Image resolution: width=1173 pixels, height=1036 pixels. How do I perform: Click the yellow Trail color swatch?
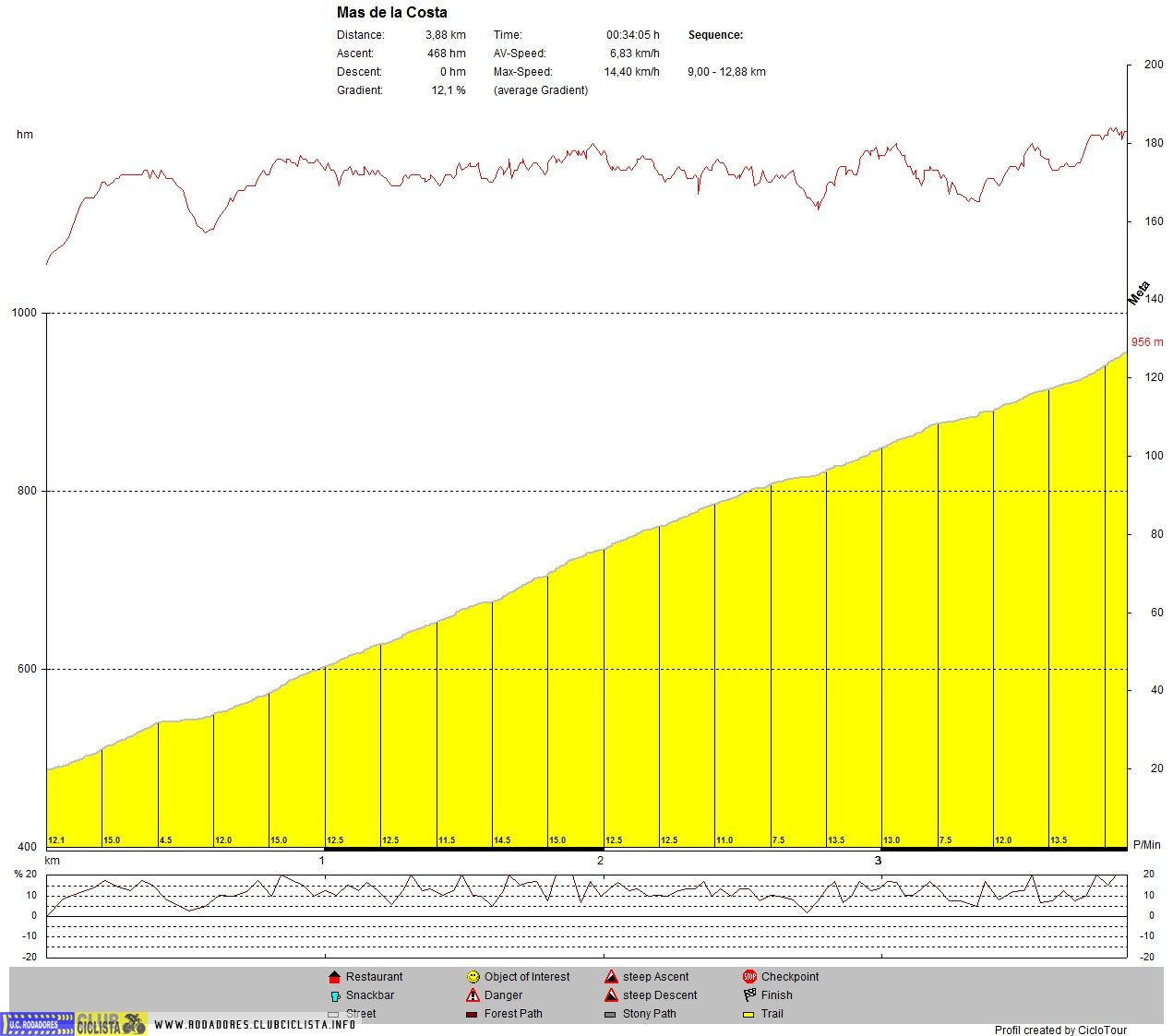coord(748,1015)
